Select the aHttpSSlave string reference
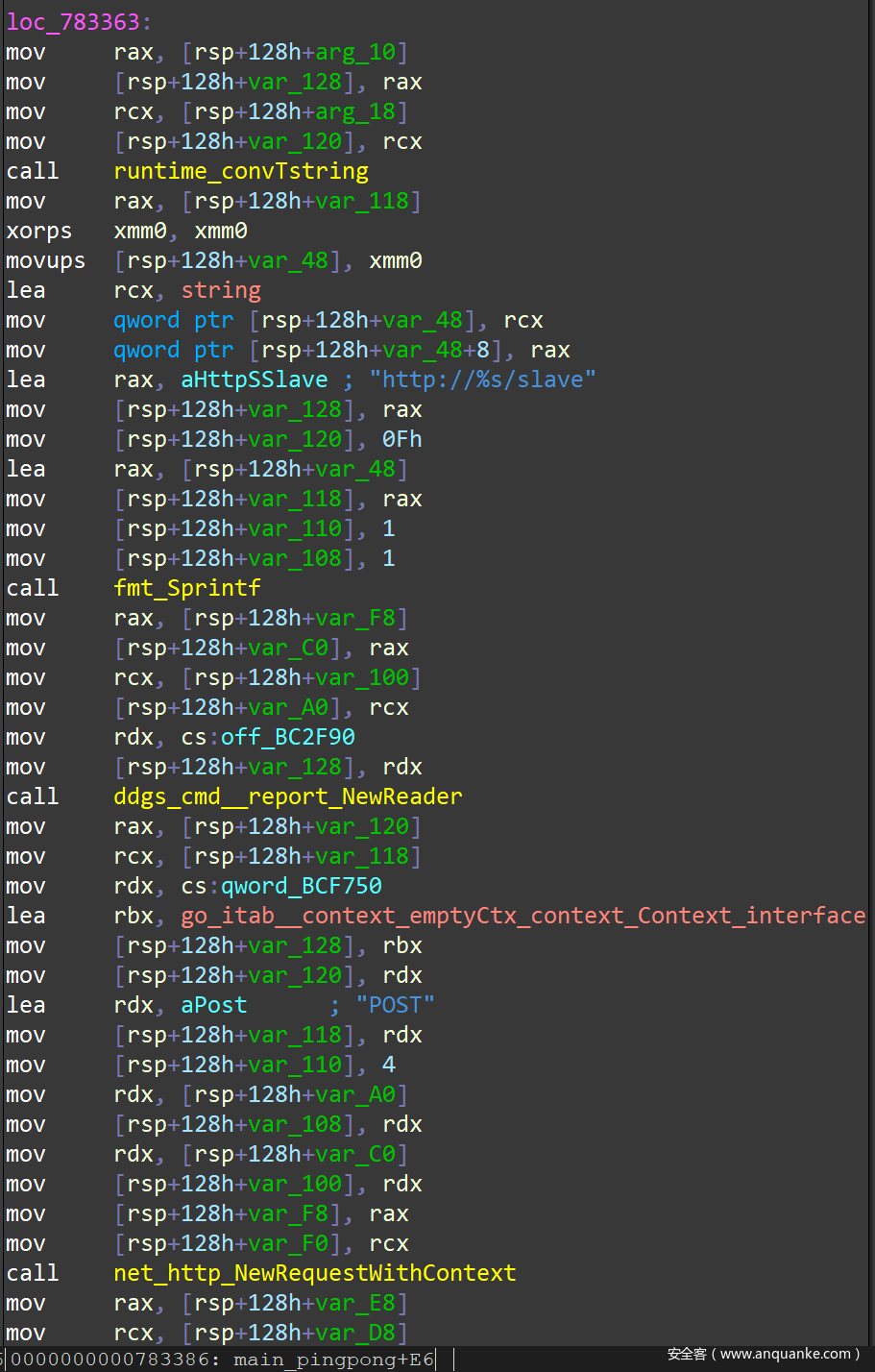This screenshot has height=1372, width=875. coord(254,380)
